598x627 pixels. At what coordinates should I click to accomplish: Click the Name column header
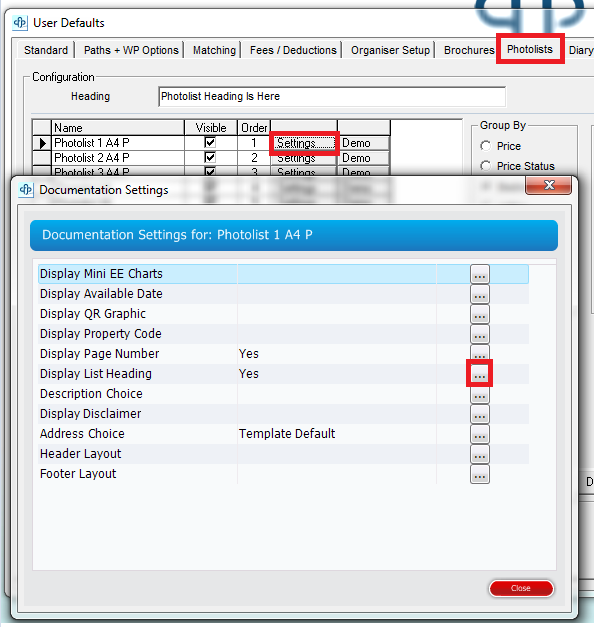click(118, 128)
